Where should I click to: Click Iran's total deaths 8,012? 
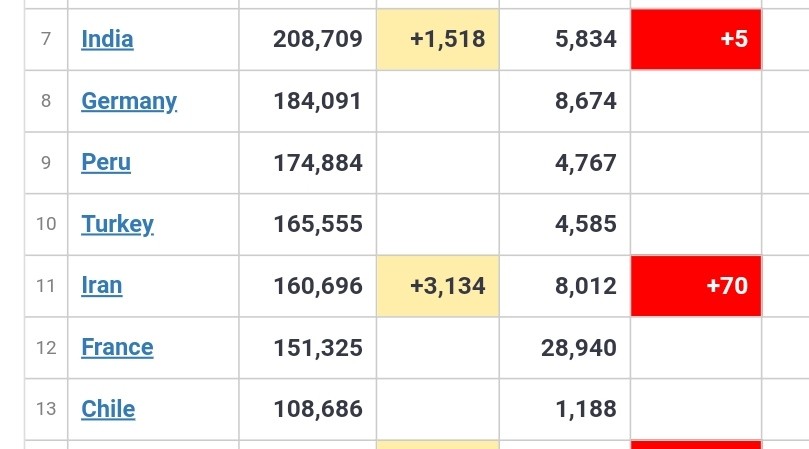click(x=586, y=286)
